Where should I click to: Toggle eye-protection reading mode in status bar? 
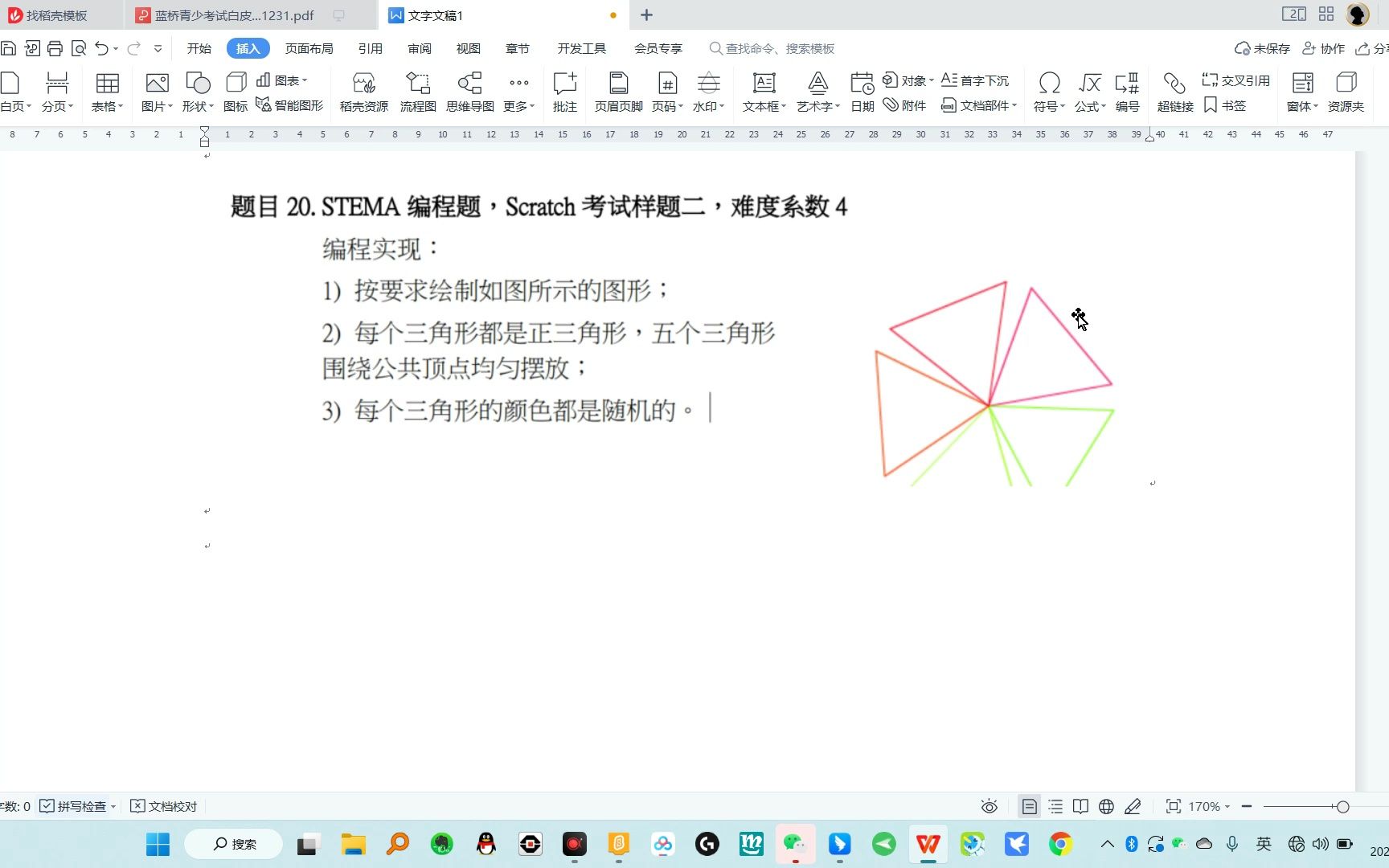click(989, 806)
